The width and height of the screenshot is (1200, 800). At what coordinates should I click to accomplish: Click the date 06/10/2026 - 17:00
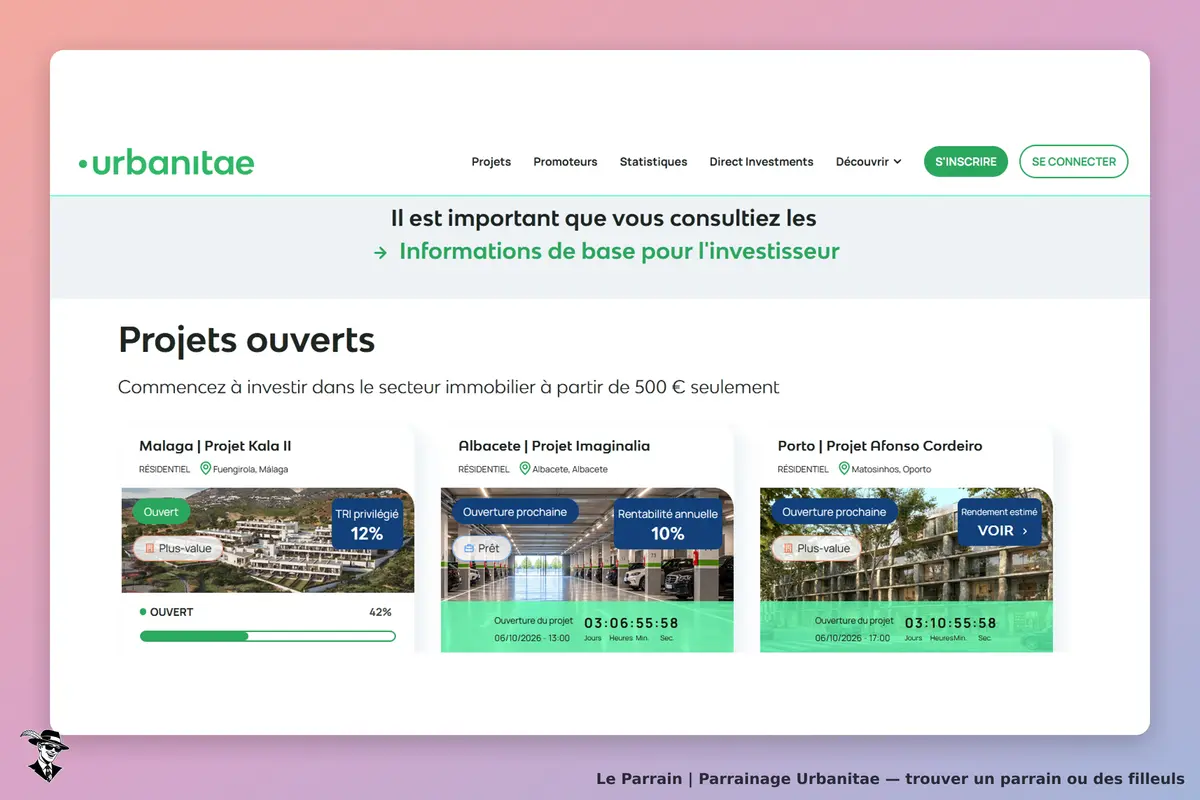point(852,638)
